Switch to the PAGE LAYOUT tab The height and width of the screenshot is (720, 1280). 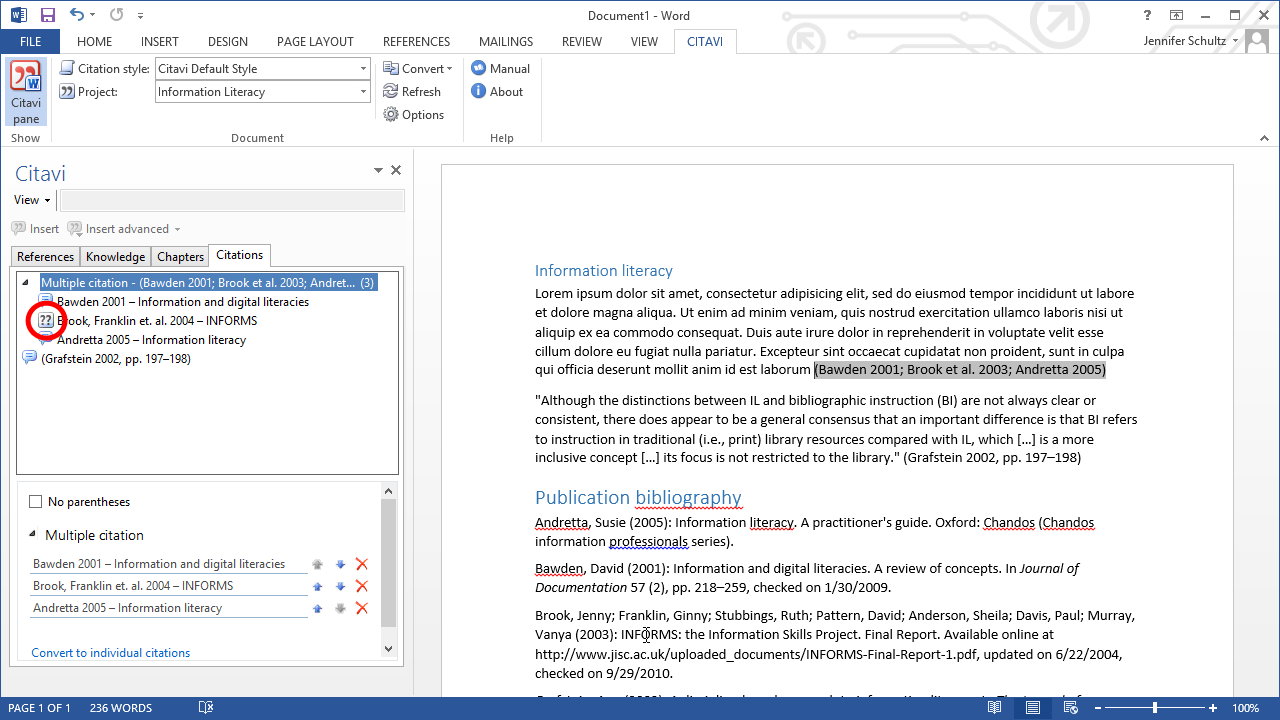pyautogui.click(x=315, y=42)
